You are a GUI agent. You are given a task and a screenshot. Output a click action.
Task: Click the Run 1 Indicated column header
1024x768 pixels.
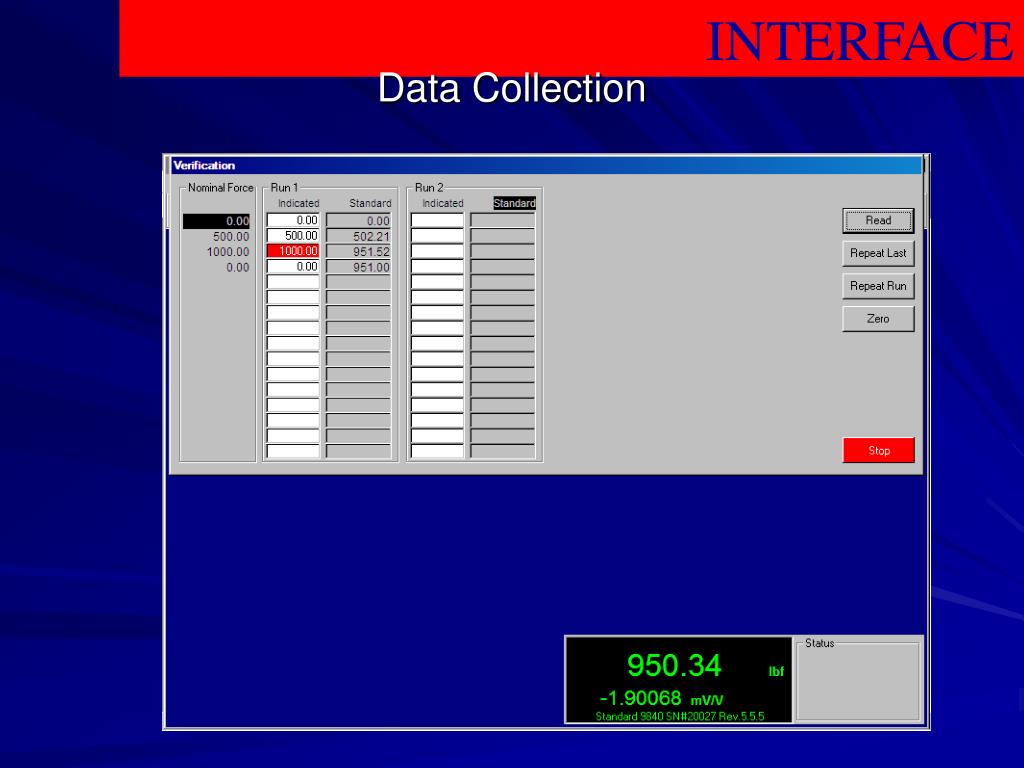coord(298,203)
